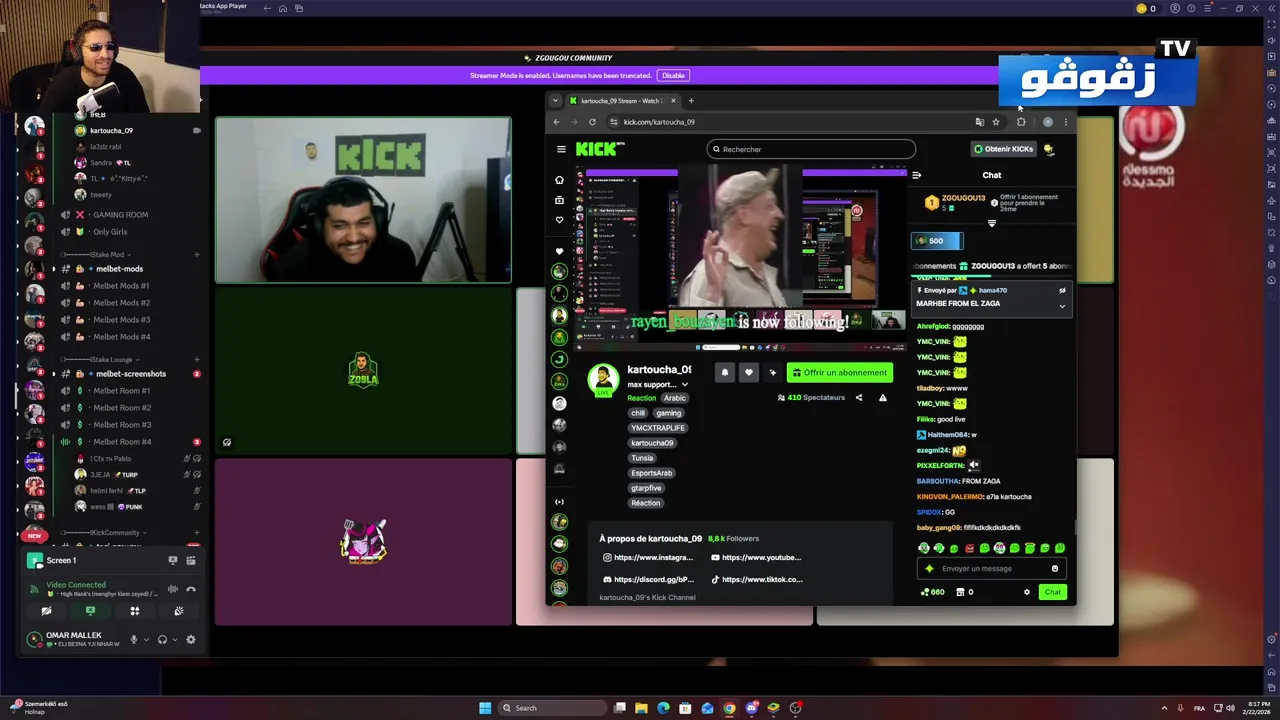
Task: Open Windows taskbar Search box
Action: coord(552,708)
